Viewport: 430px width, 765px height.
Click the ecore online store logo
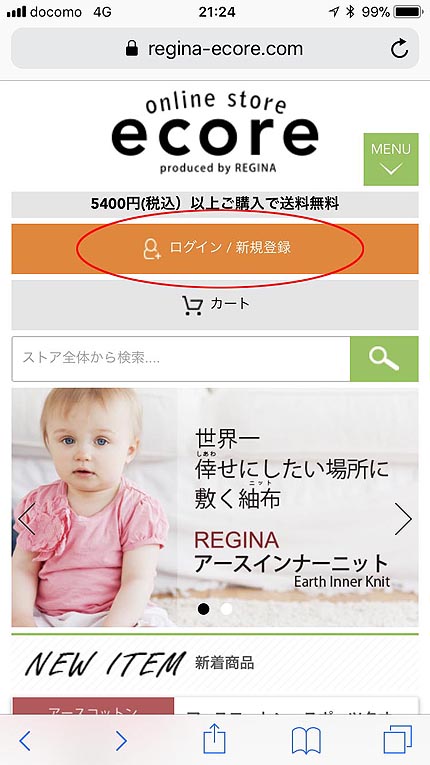pos(215,132)
